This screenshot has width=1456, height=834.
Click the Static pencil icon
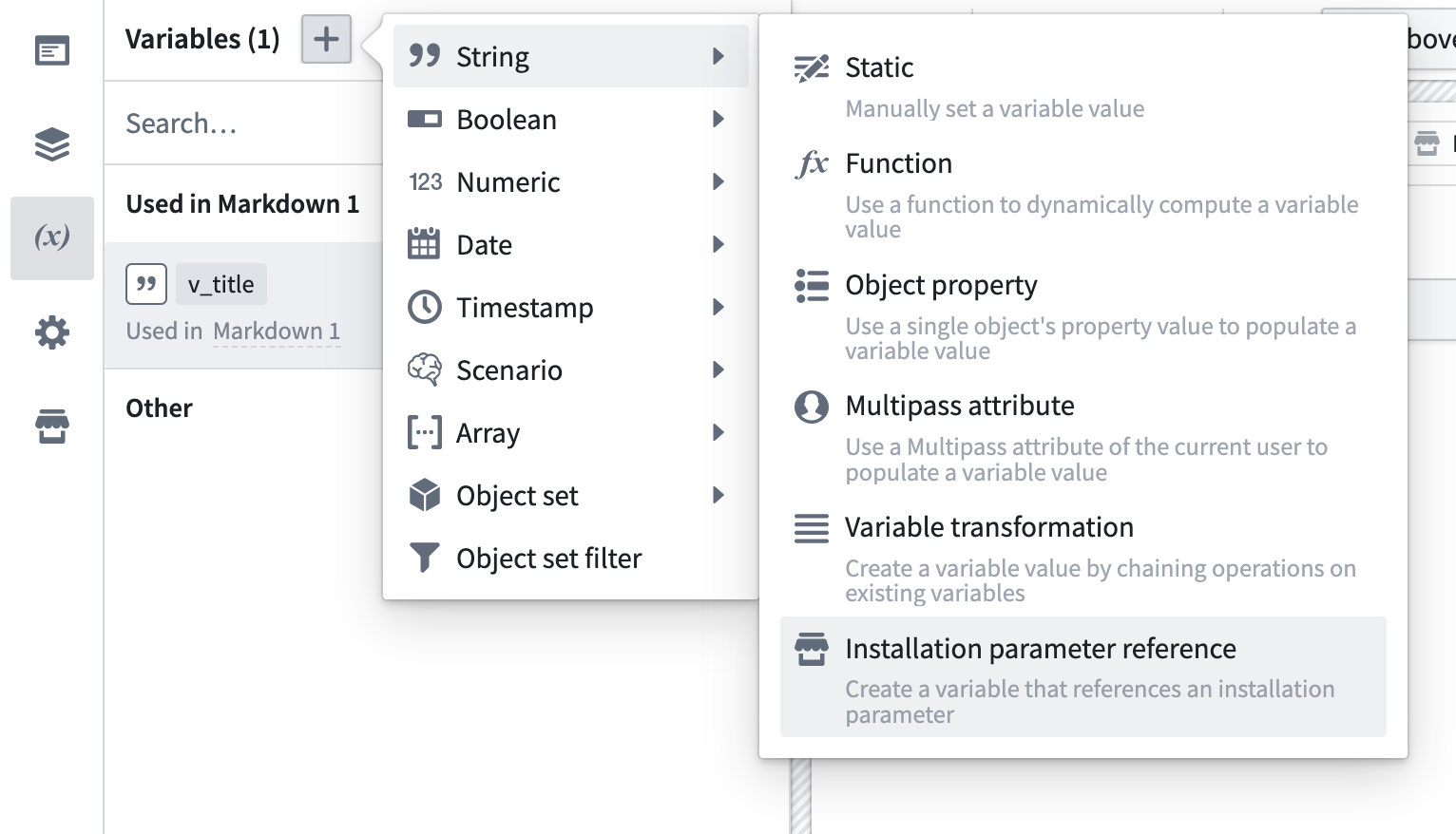tap(811, 68)
